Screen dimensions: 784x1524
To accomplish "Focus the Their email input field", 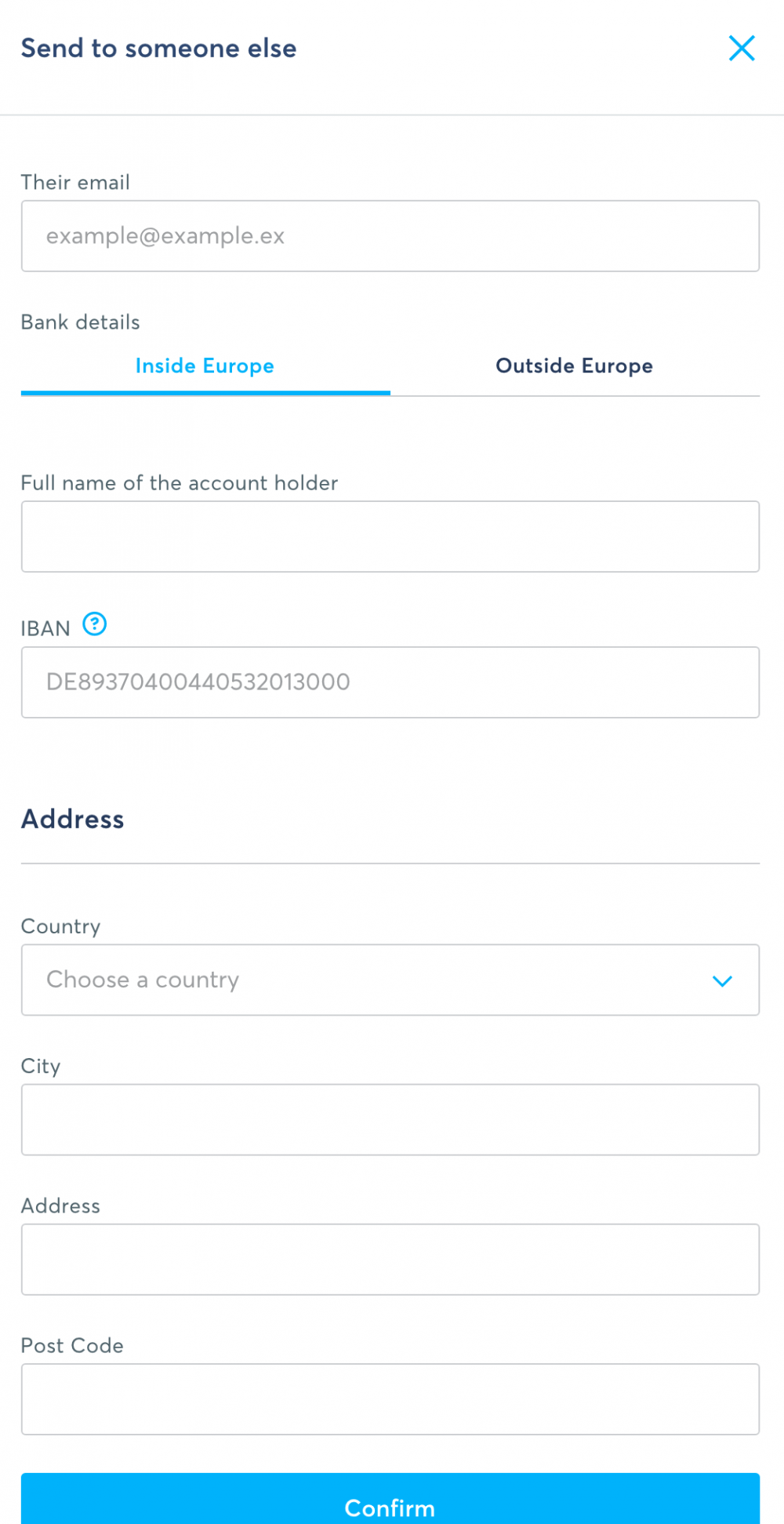I will click(x=390, y=236).
